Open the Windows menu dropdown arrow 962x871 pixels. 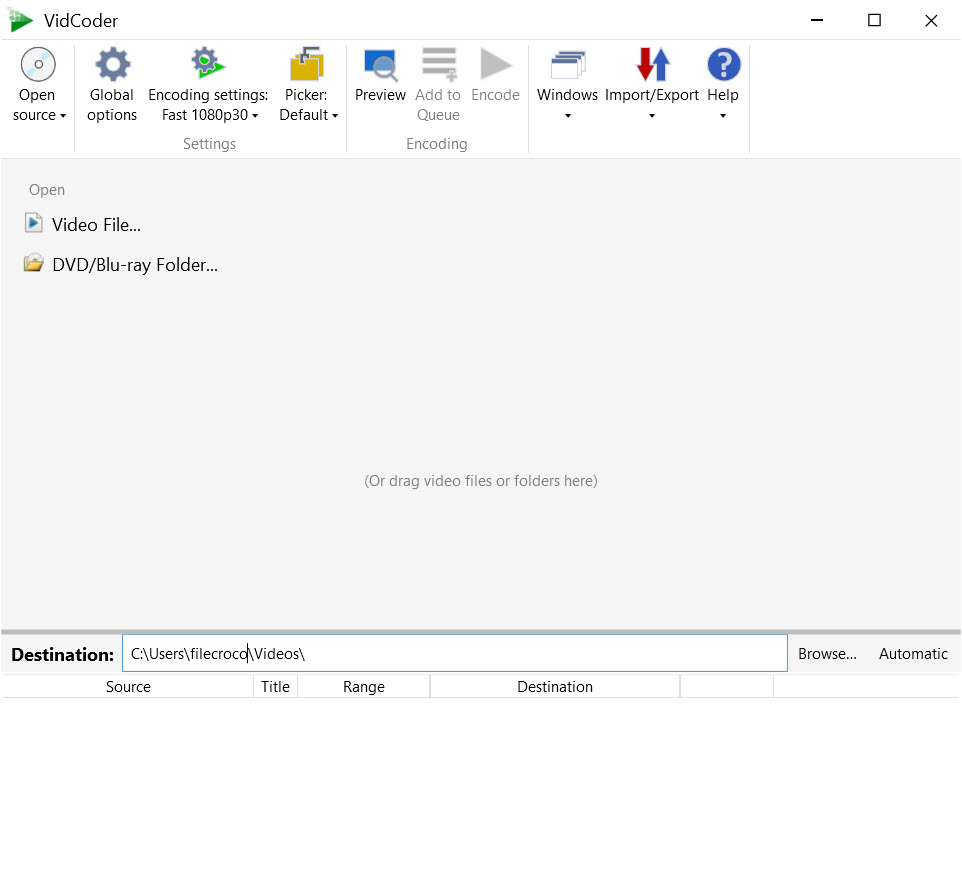[x=568, y=116]
